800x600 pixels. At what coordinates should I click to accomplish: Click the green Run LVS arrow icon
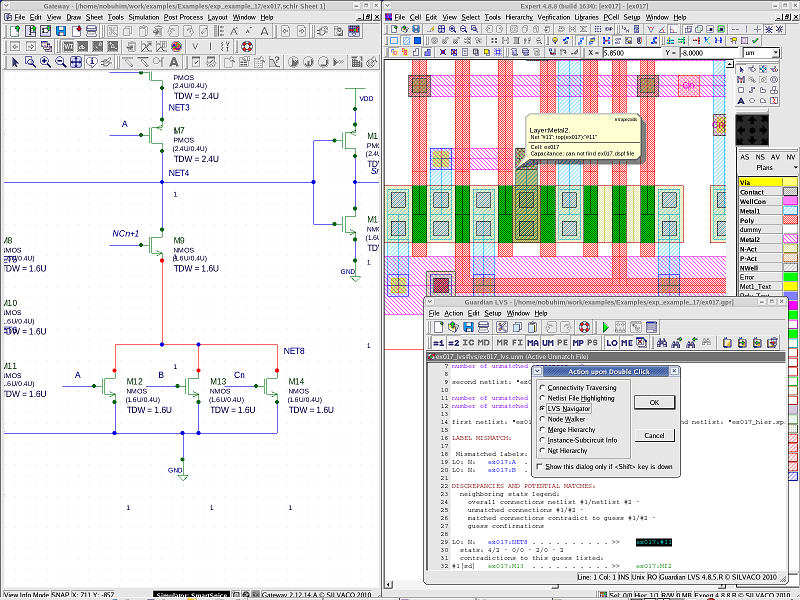point(605,327)
